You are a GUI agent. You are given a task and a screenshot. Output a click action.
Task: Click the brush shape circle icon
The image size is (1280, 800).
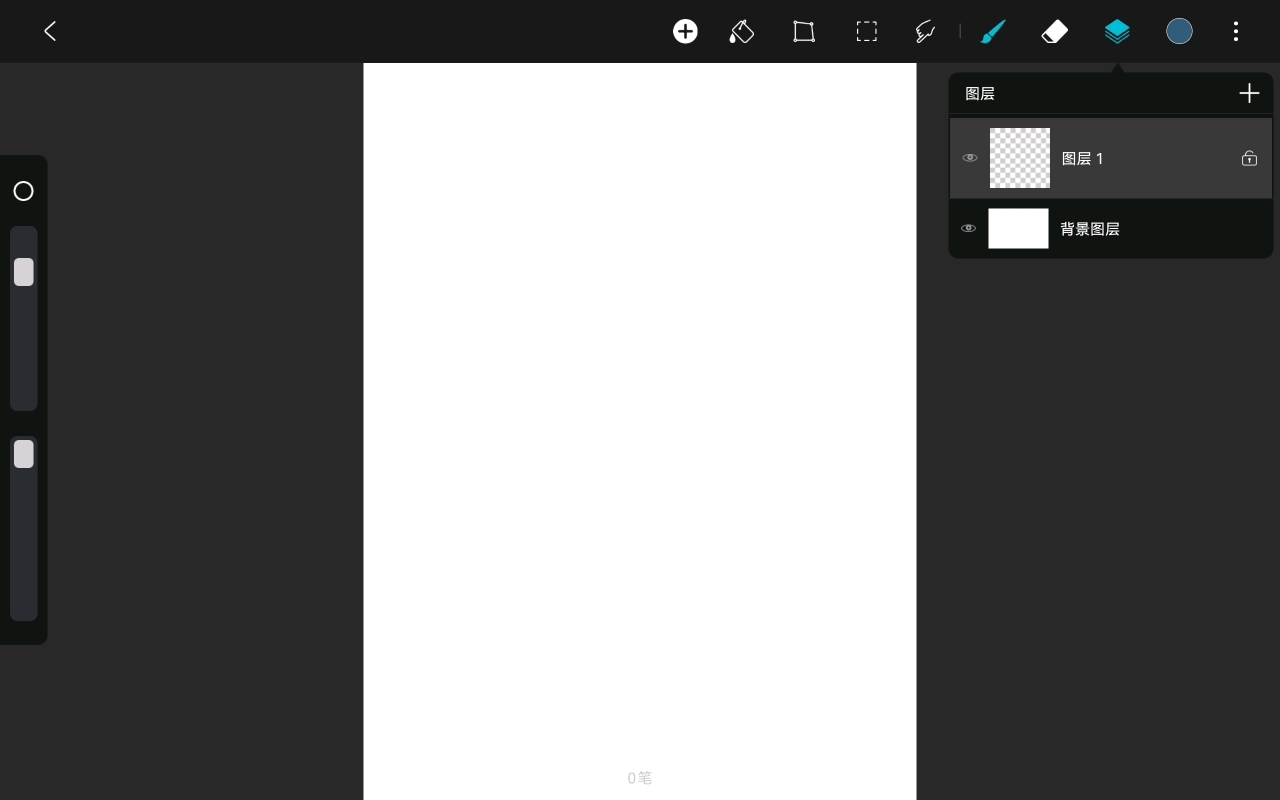pos(24,191)
